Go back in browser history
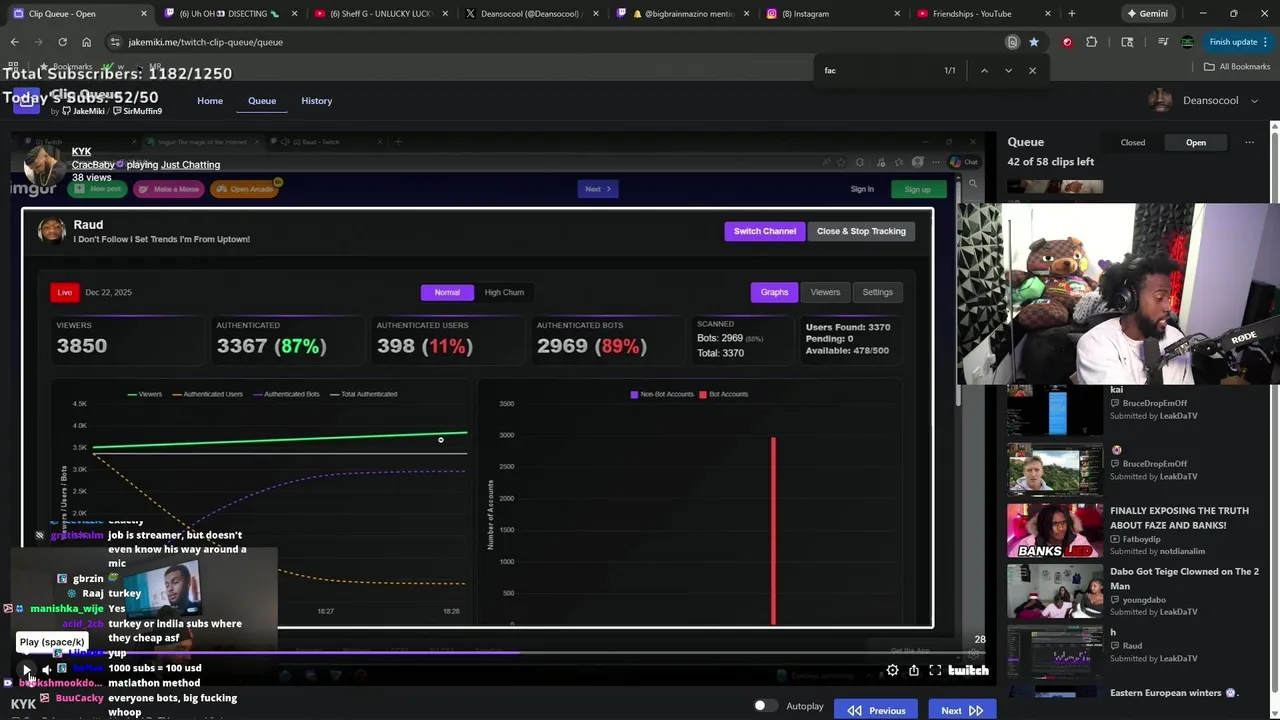The height and width of the screenshot is (720, 1280). tap(14, 42)
